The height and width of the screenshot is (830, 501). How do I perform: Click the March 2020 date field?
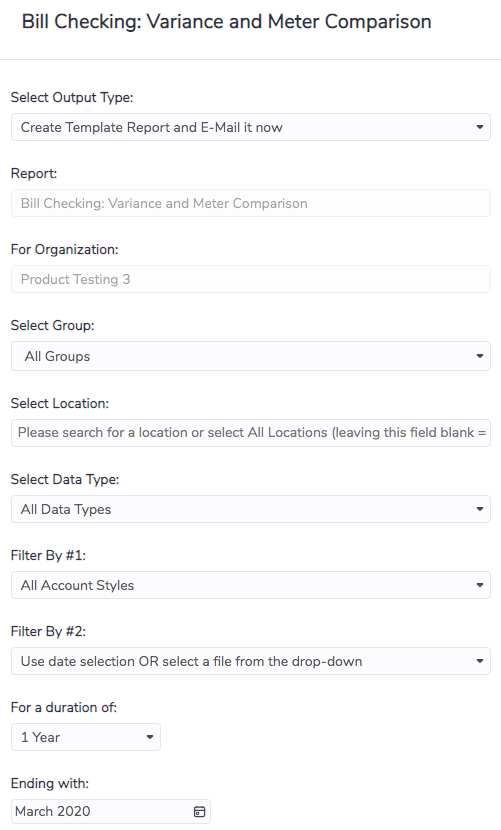coord(111,811)
